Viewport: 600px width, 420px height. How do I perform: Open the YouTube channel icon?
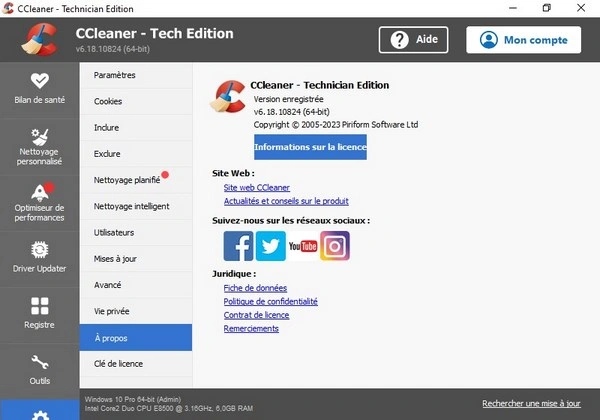point(302,246)
